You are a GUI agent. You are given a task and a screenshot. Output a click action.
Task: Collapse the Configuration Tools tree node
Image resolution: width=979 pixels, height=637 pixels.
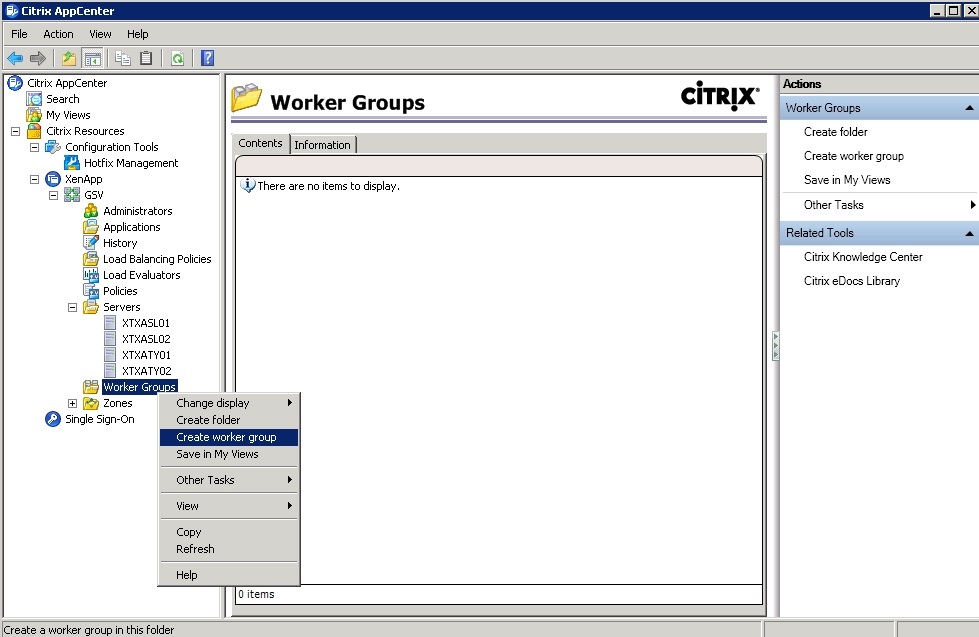pos(34,147)
